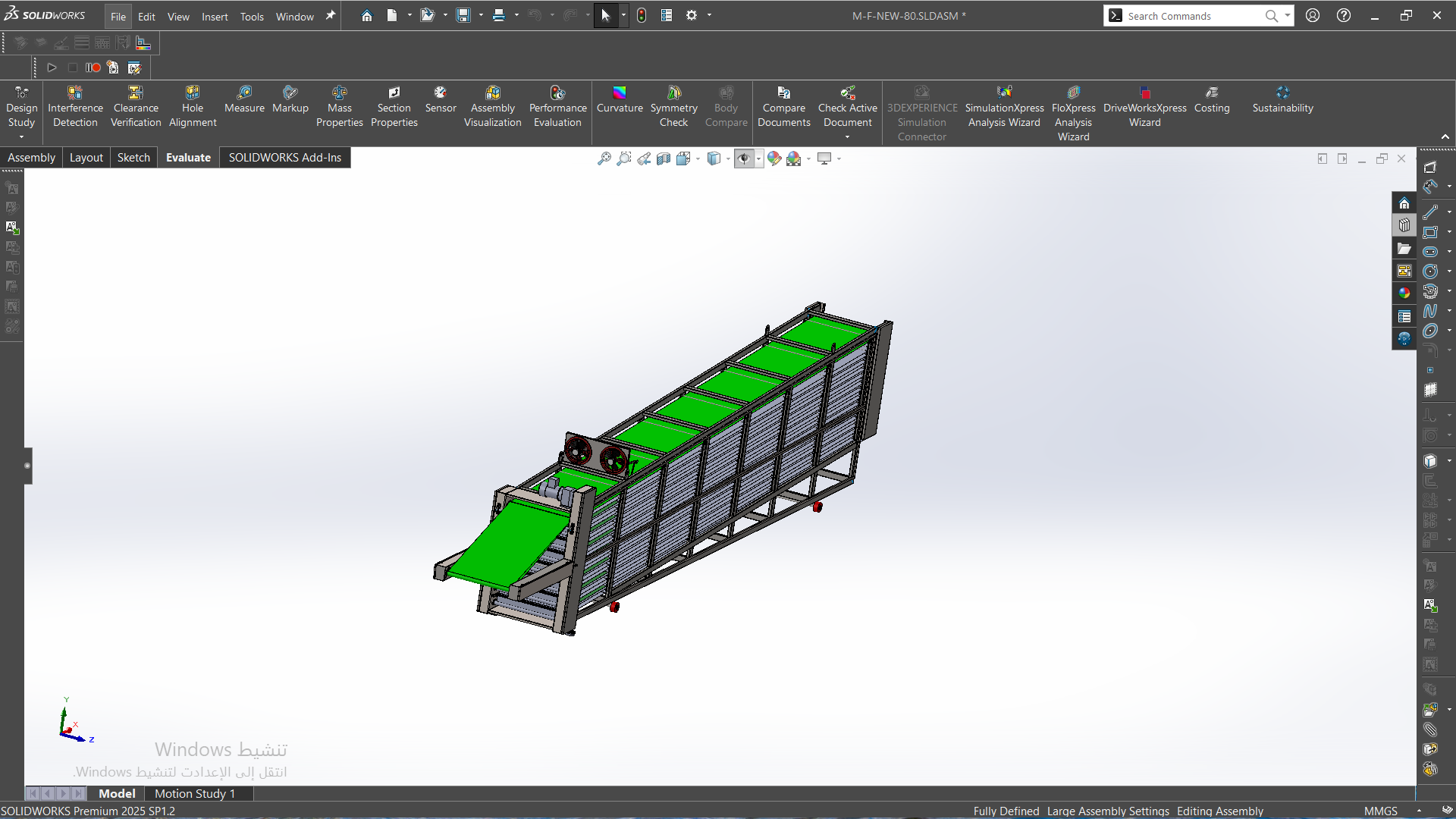Expand the Design Study dropdown arrow
The image size is (1456, 819).
tap(21, 137)
